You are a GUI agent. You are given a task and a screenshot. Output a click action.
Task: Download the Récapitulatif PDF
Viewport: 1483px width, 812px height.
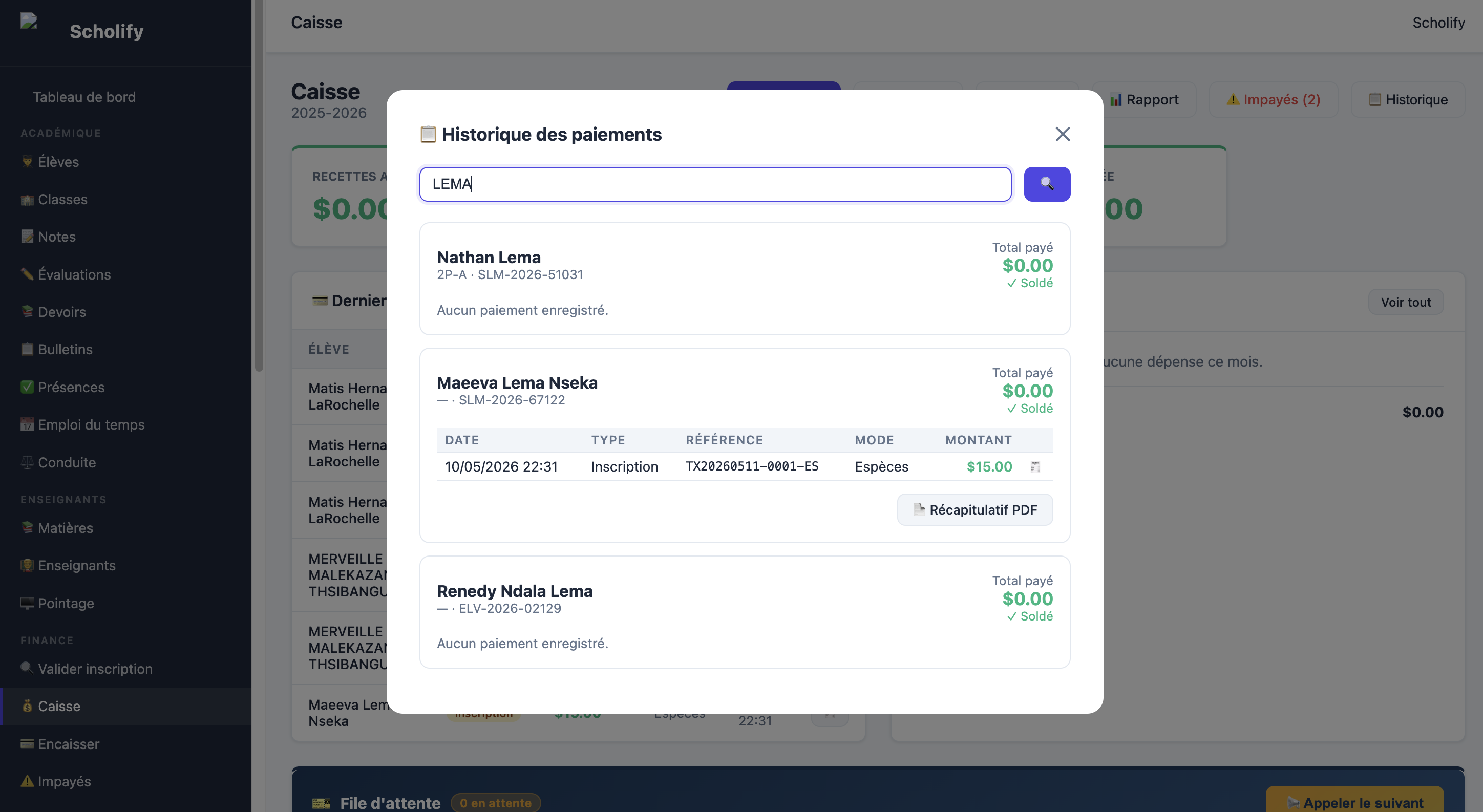(974, 509)
